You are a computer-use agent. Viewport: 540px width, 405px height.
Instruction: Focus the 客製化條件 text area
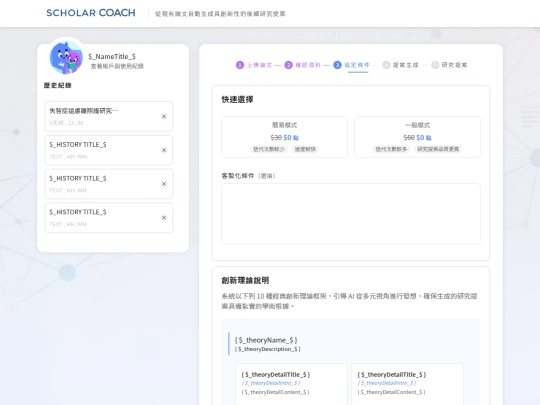(351, 214)
